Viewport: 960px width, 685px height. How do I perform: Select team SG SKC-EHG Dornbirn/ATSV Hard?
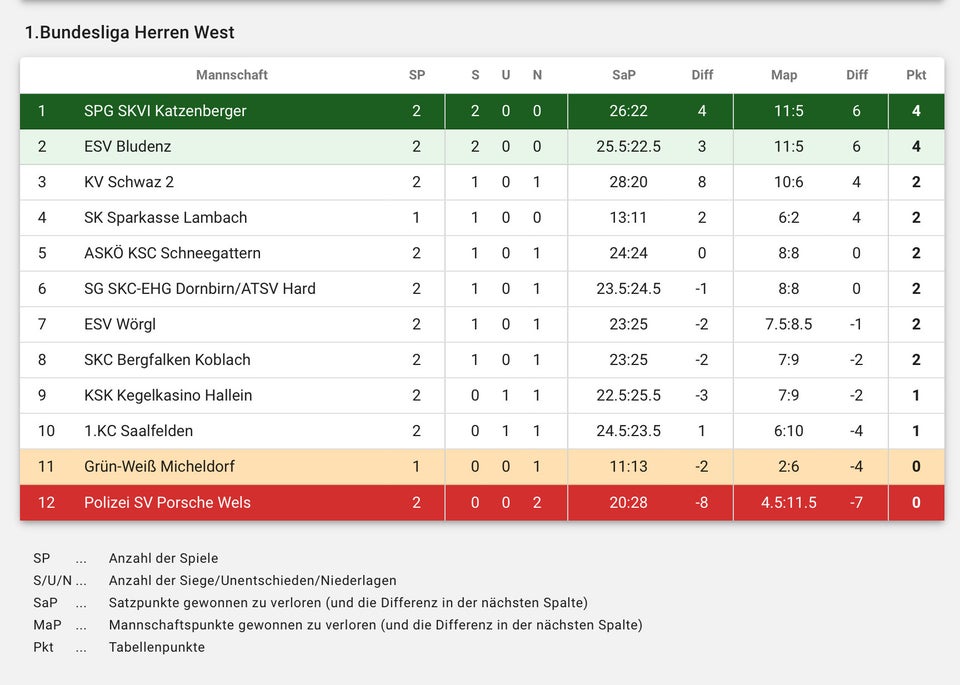(200, 288)
